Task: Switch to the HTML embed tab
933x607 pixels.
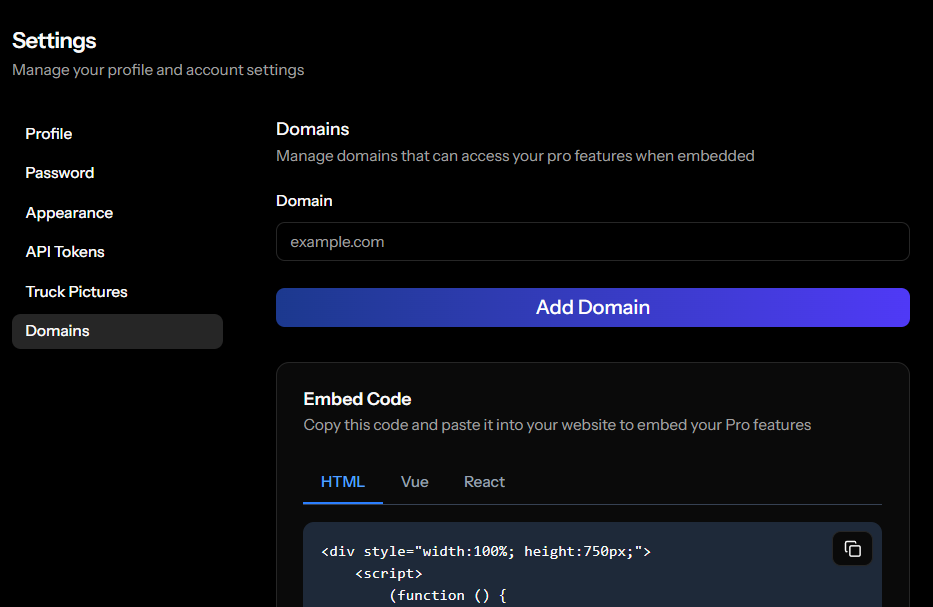Action: [x=342, y=481]
